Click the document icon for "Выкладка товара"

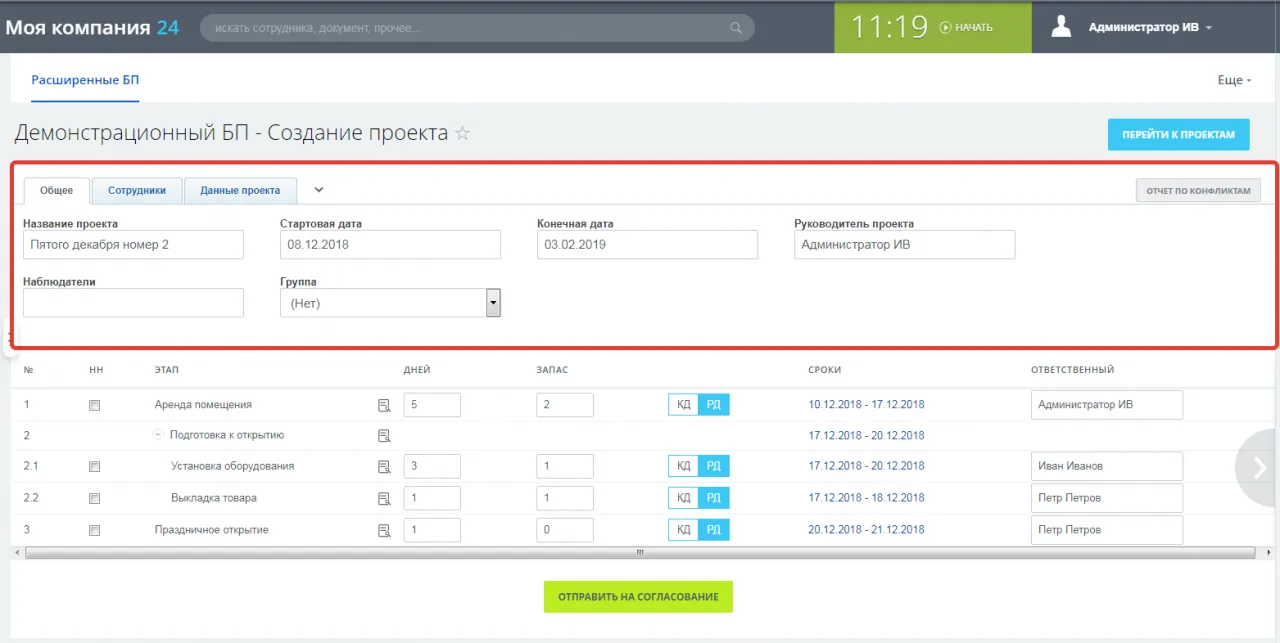tap(384, 497)
